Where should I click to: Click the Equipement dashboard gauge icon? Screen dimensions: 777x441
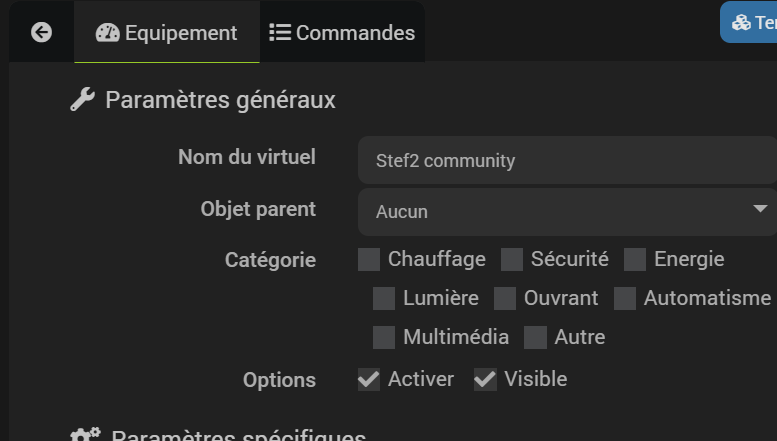108,33
